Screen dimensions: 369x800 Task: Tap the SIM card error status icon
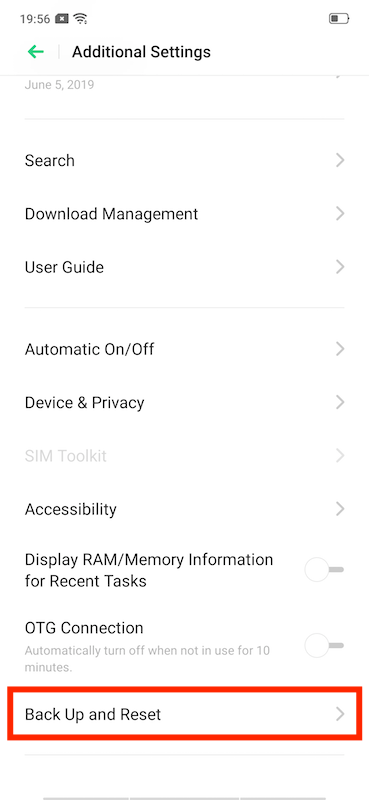pyautogui.click(x=62, y=19)
